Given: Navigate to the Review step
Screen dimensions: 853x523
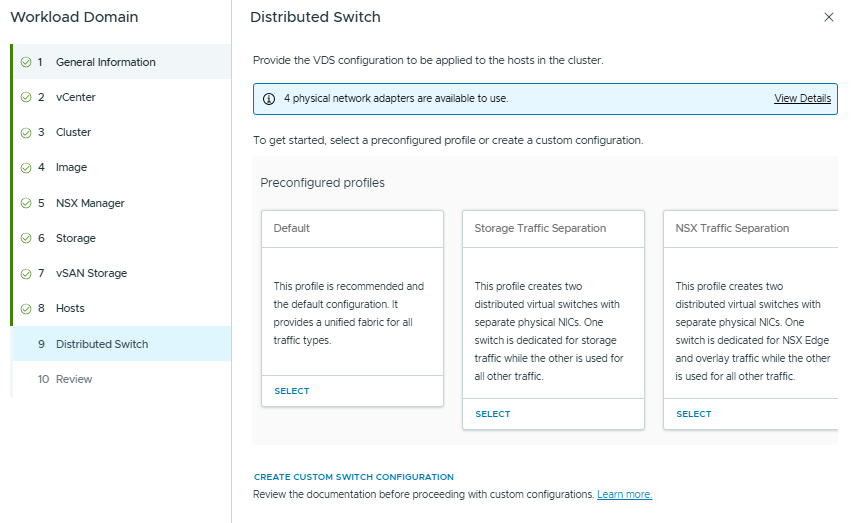Looking at the screenshot, I should 74,379.
